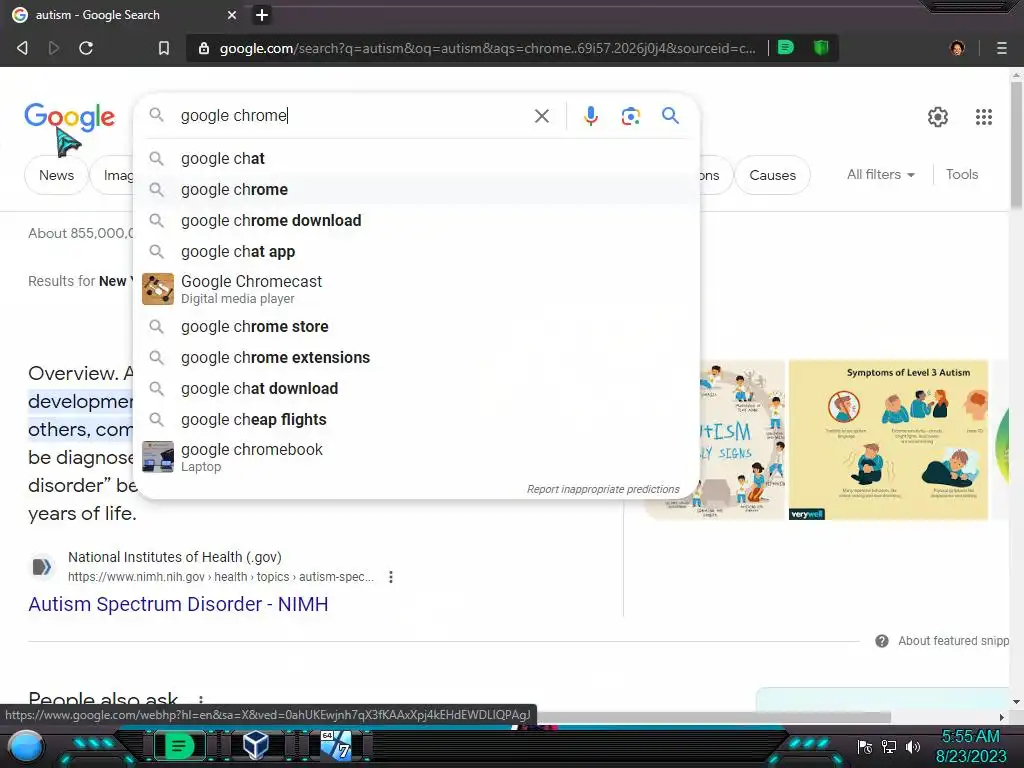Image resolution: width=1024 pixels, height=768 pixels.
Task: Submit search with the blue magnifier icon
Action: pos(670,116)
